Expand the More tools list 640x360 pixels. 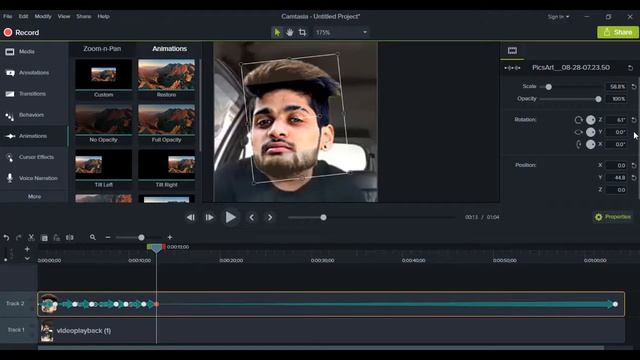[x=34, y=196]
